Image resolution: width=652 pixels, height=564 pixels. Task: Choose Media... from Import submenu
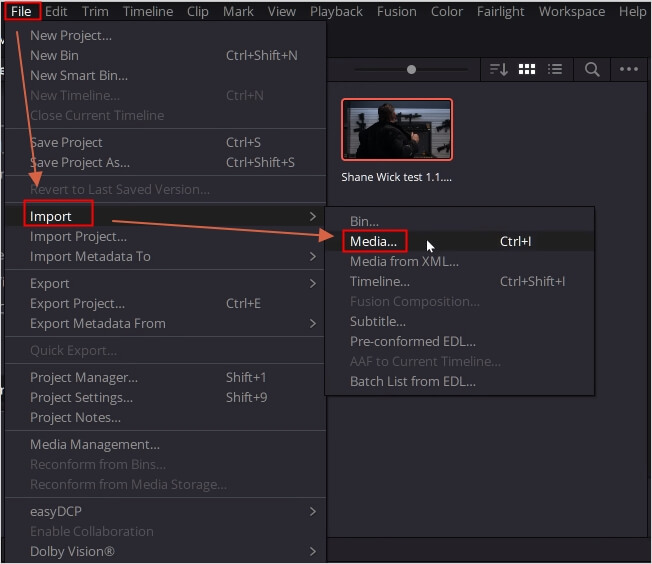(x=373, y=241)
